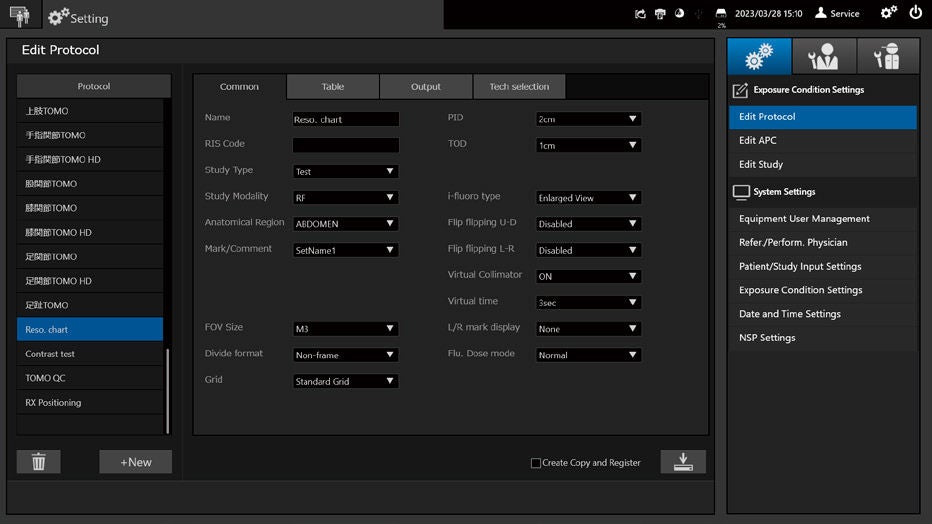This screenshot has height=524, width=932.
Task: Open the Divide format dropdown
Action: click(x=345, y=355)
